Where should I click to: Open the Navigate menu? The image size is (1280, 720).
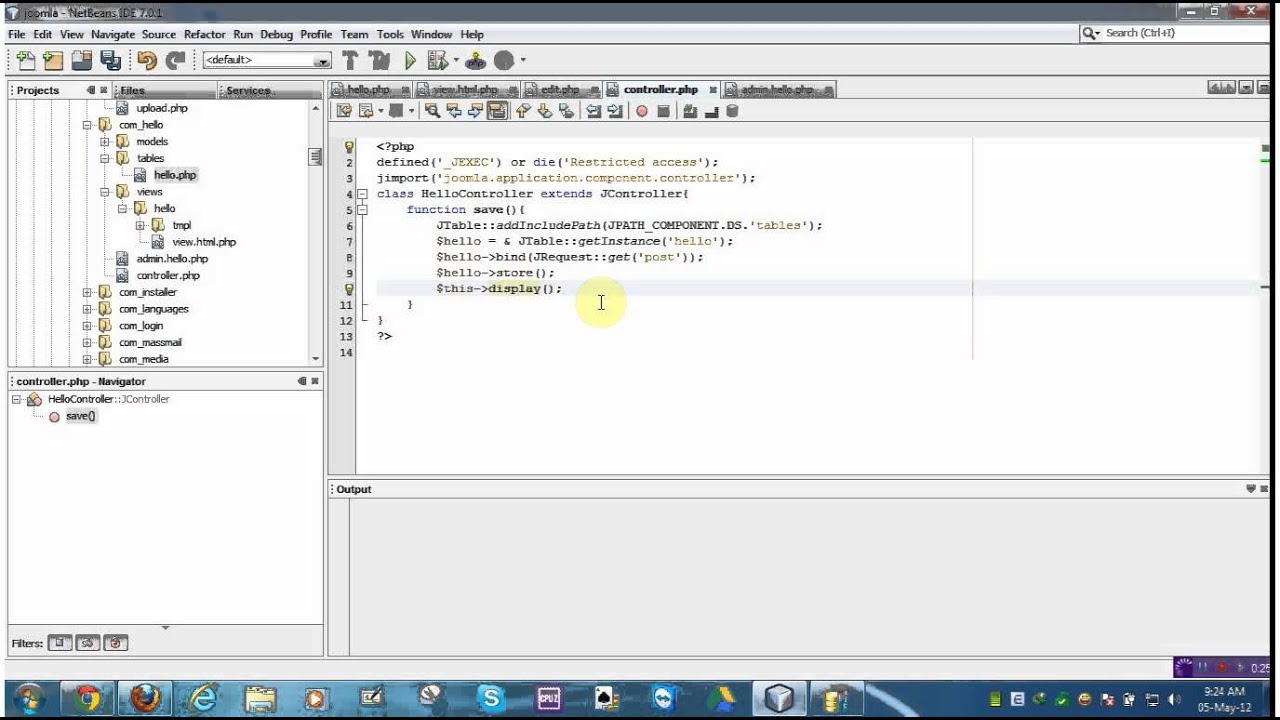(112, 34)
